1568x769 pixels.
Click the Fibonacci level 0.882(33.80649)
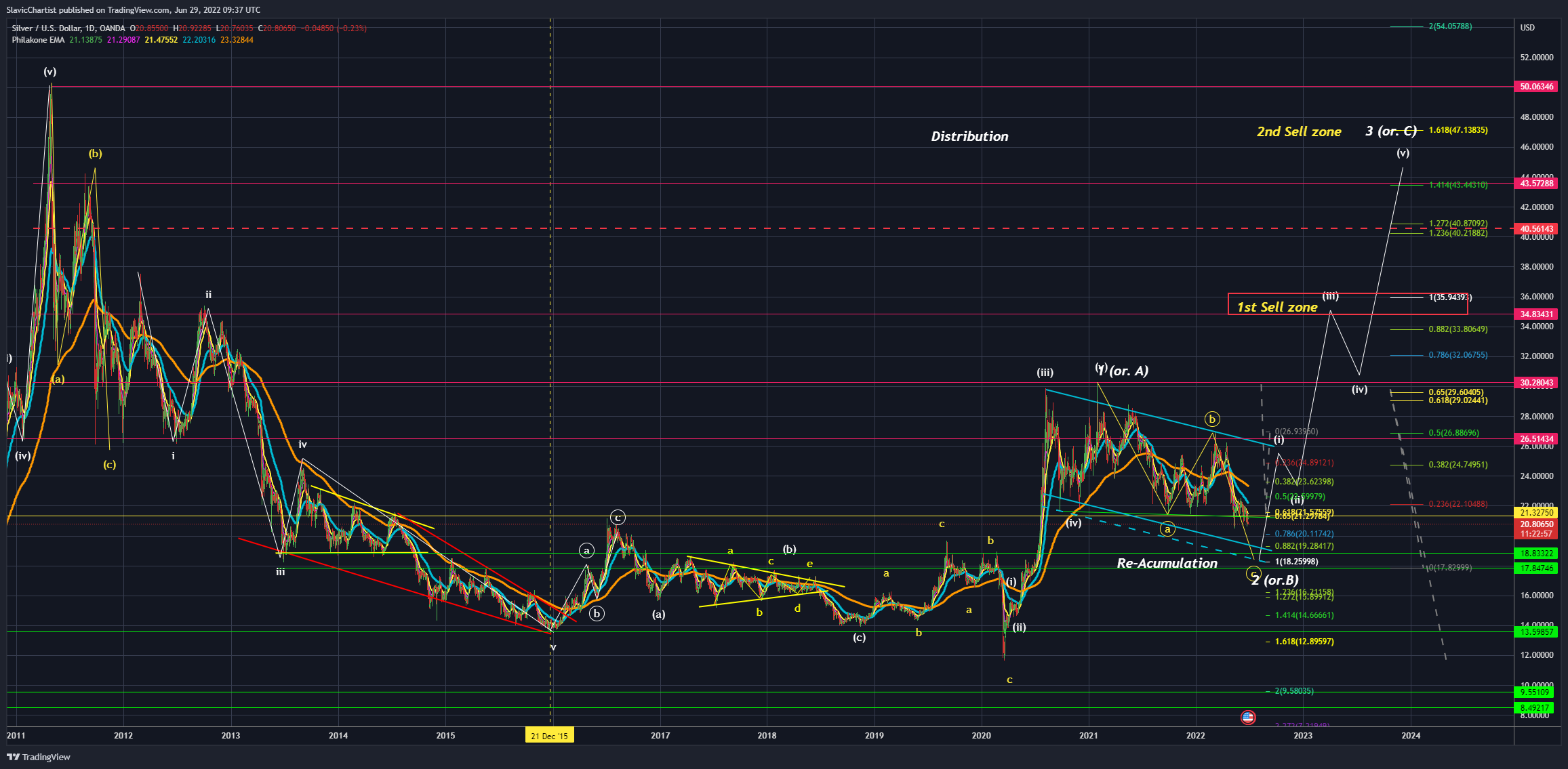pos(1458,329)
